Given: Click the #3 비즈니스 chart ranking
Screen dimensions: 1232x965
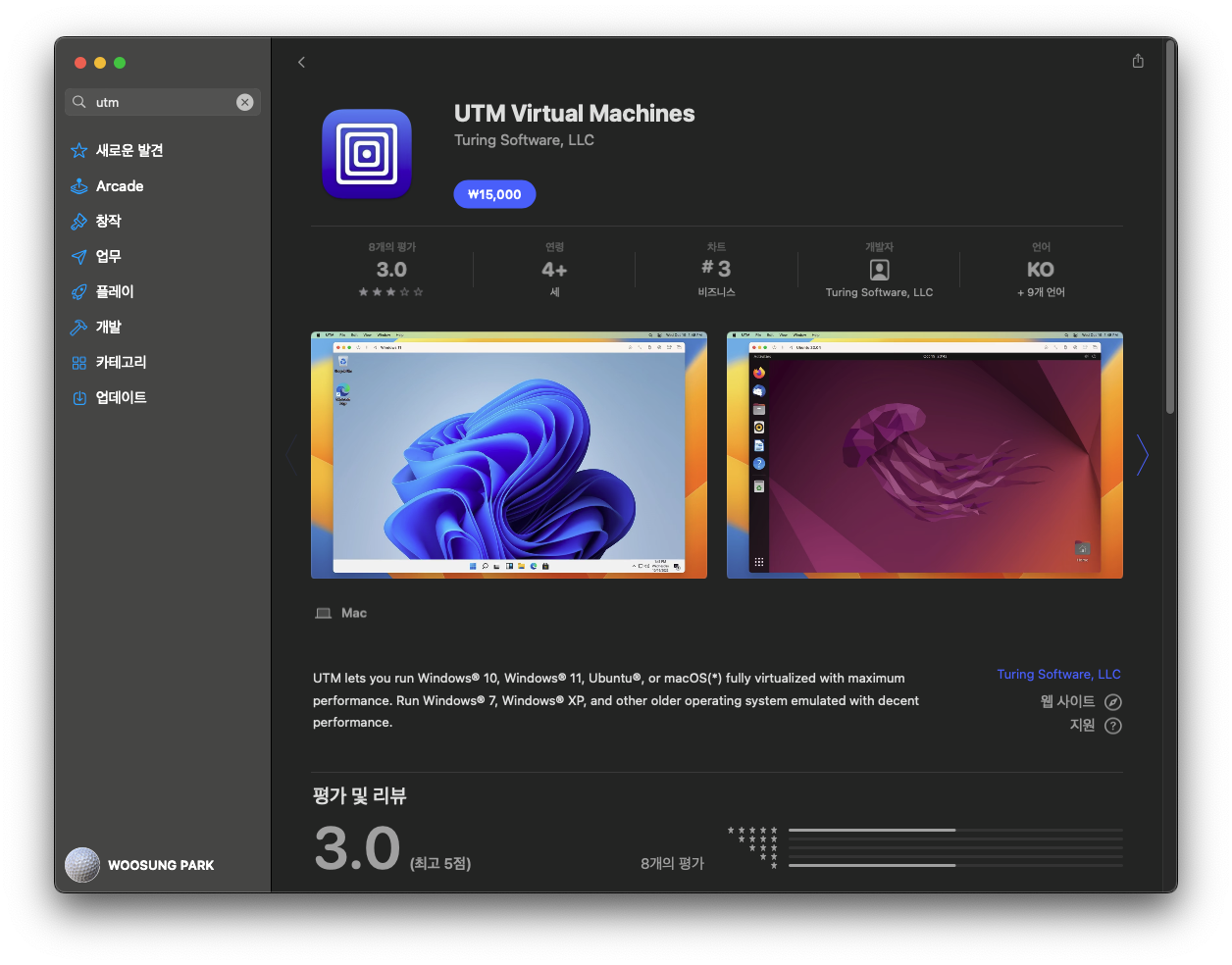Looking at the screenshot, I should coord(716,270).
